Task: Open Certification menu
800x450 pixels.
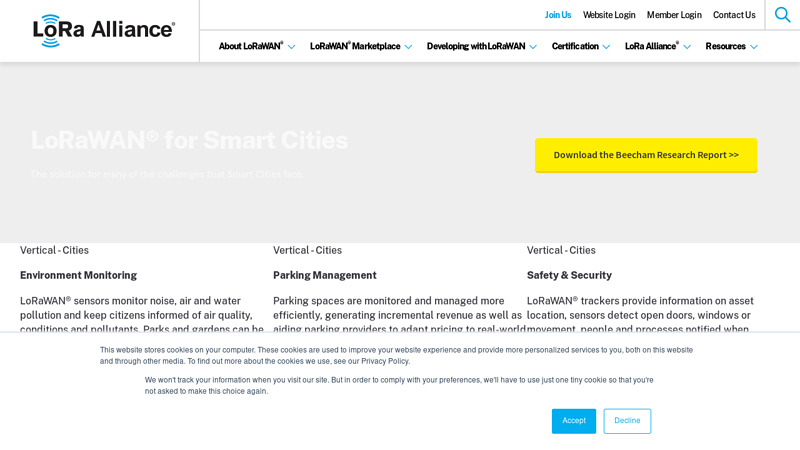Action: pyautogui.click(x=575, y=46)
